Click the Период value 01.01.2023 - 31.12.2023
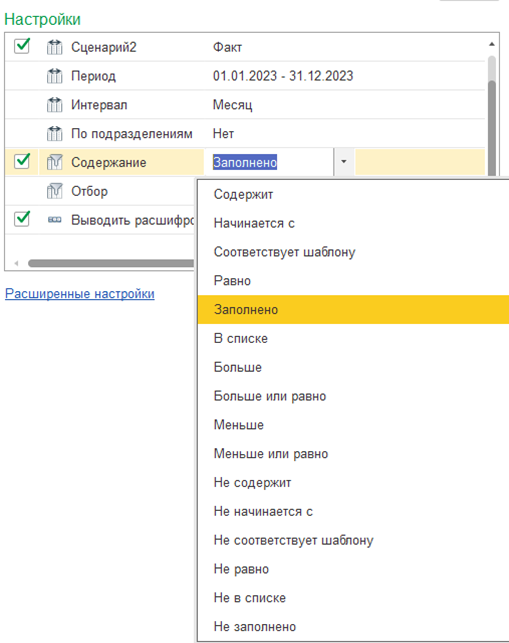The image size is (509, 643). pyautogui.click(x=283, y=76)
